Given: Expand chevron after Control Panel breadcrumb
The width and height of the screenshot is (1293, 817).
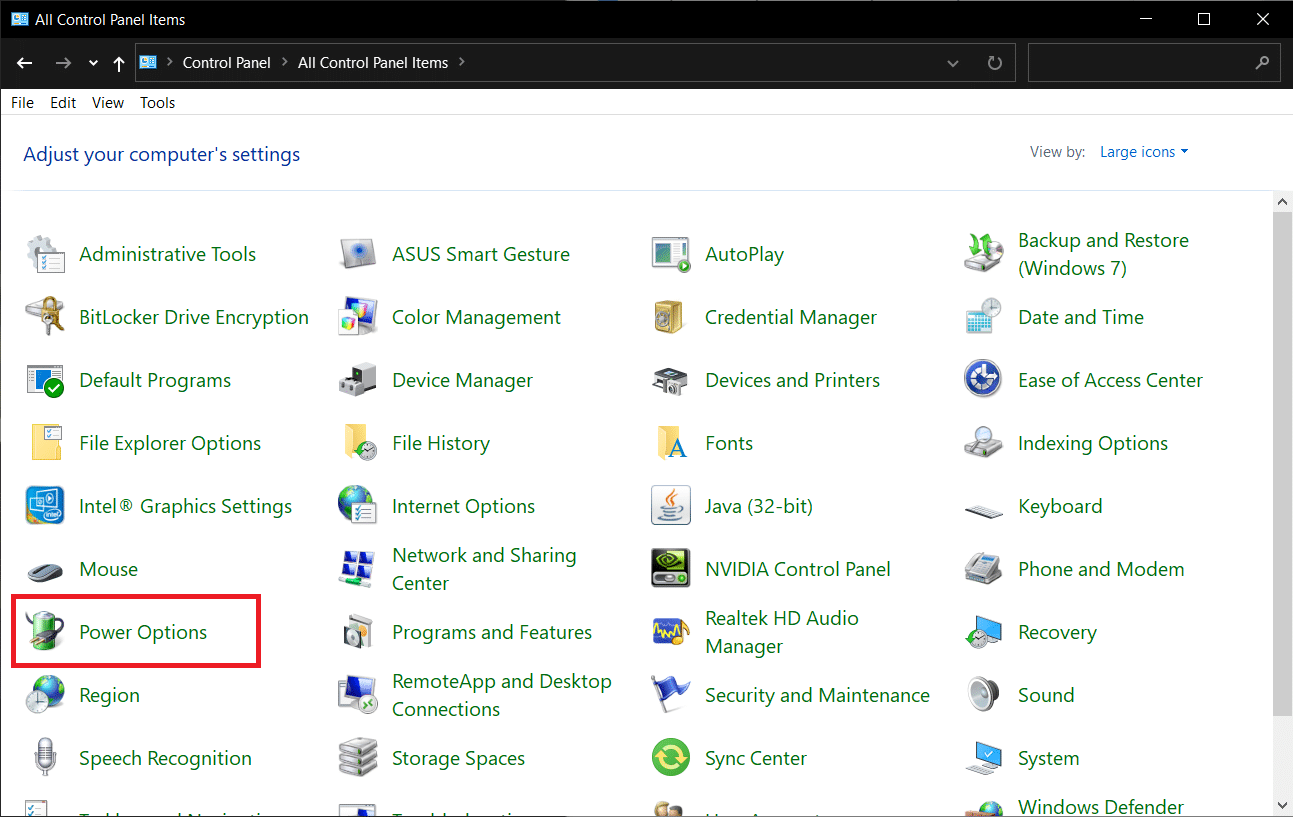Looking at the screenshot, I should (285, 63).
